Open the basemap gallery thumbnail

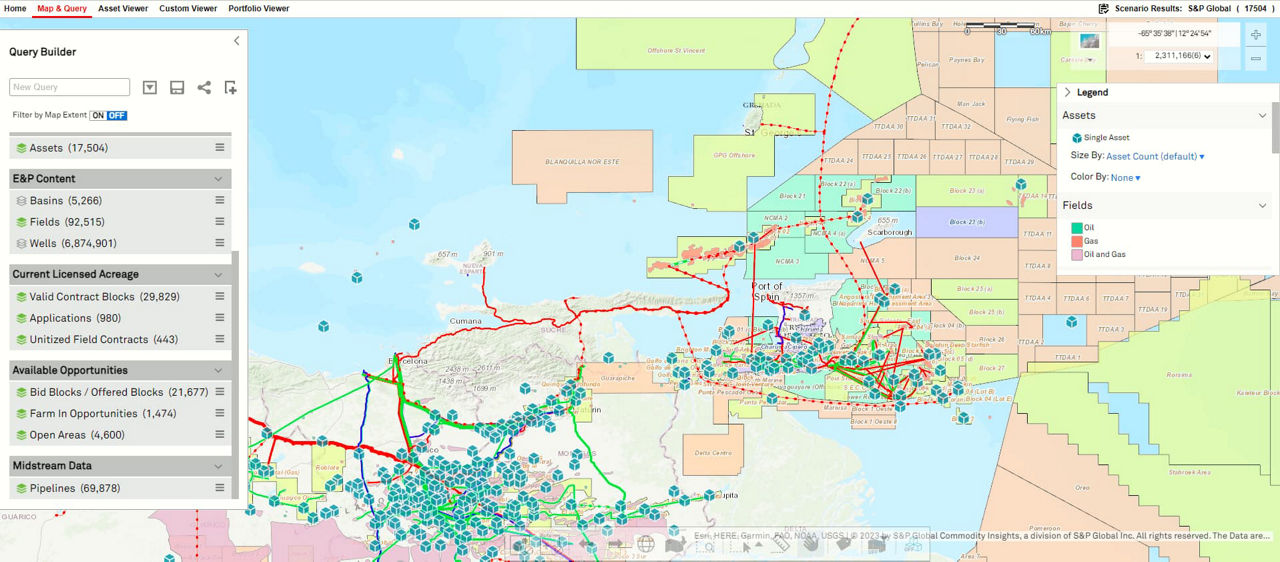pos(1090,41)
